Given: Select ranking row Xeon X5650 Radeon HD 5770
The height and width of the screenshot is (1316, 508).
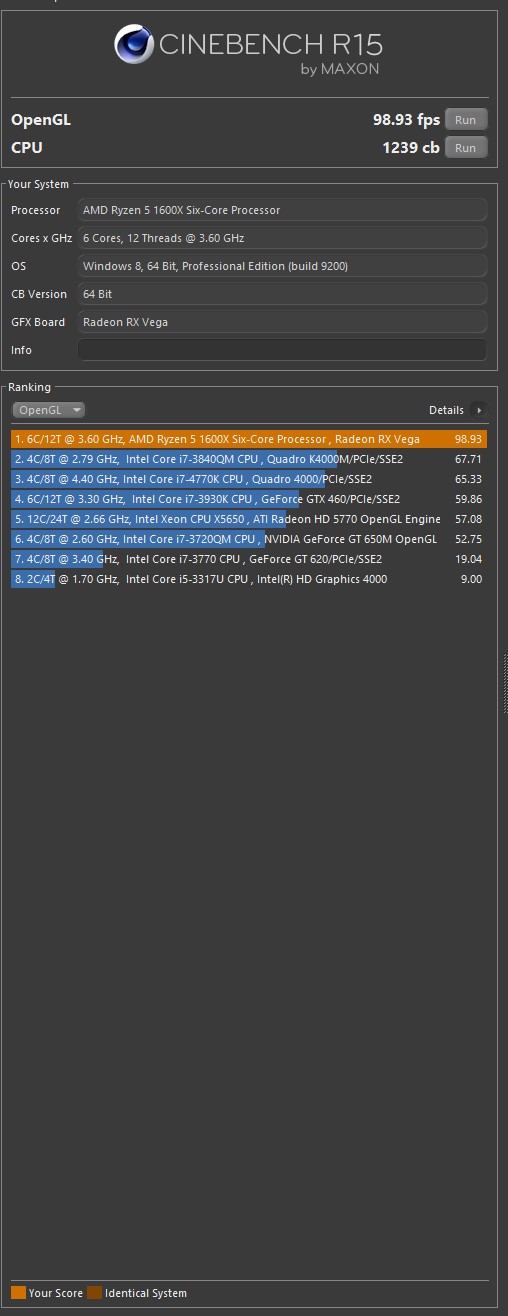Looking at the screenshot, I should pos(249,519).
